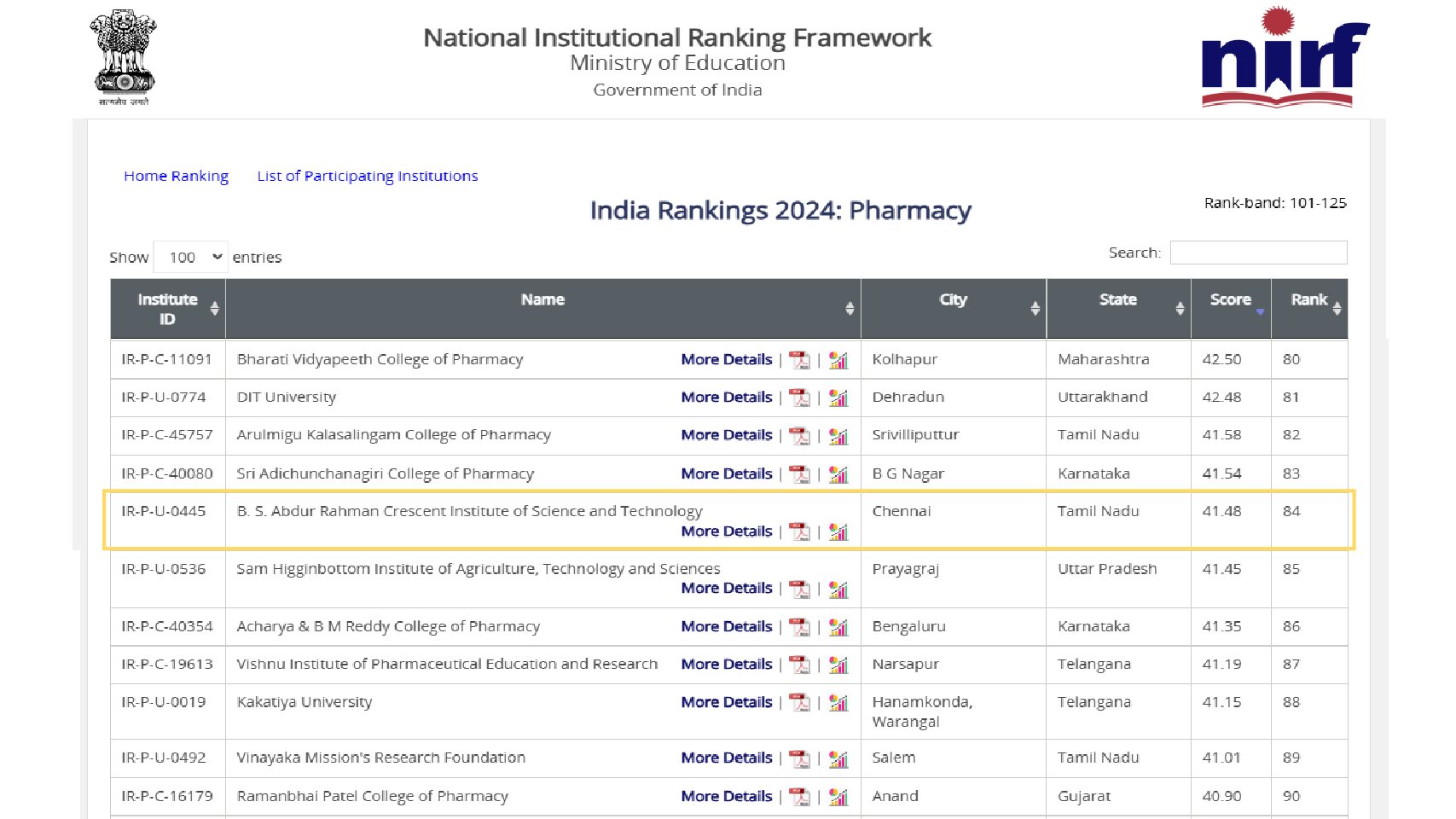This screenshot has height=819, width=1456.
Task: Open the Show entries dropdown
Action: [191, 258]
